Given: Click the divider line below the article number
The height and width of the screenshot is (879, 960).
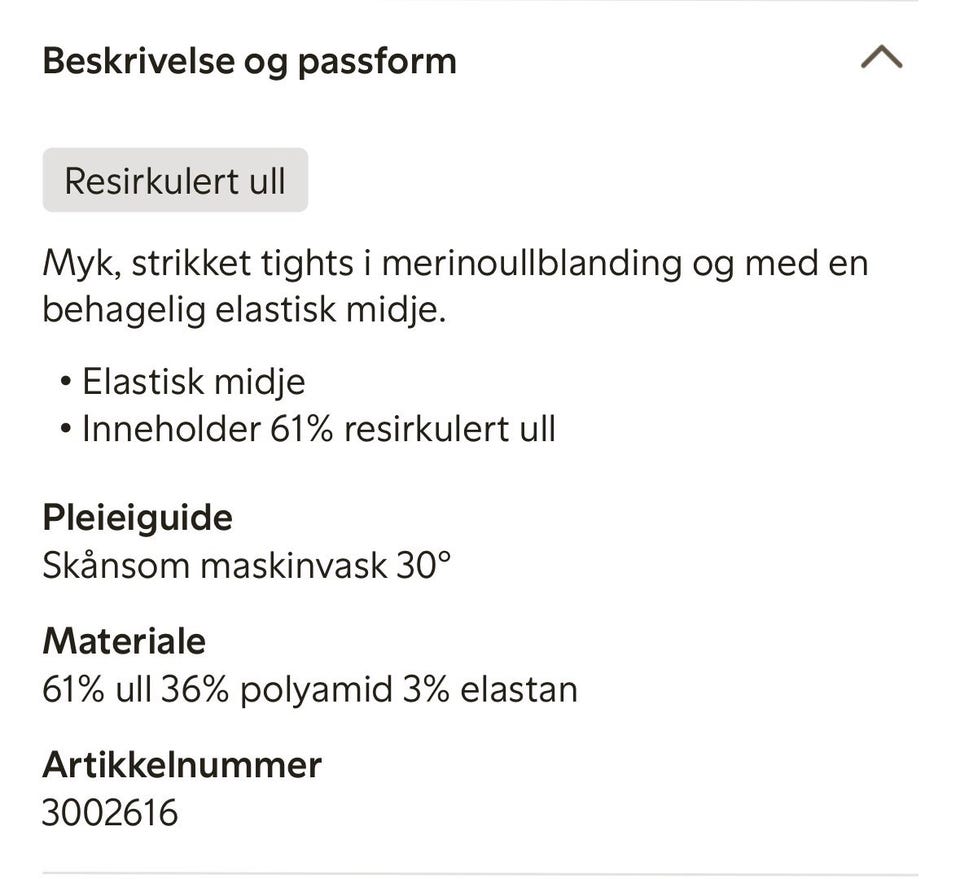Looking at the screenshot, I should [x=480, y=873].
